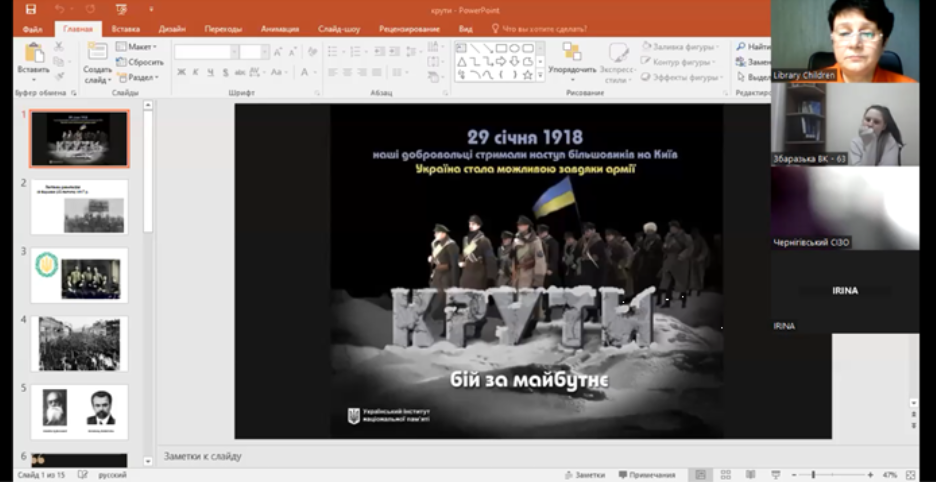The image size is (936, 482).
Task: Click the Упорядочить arrange icon
Action: pyautogui.click(x=572, y=52)
